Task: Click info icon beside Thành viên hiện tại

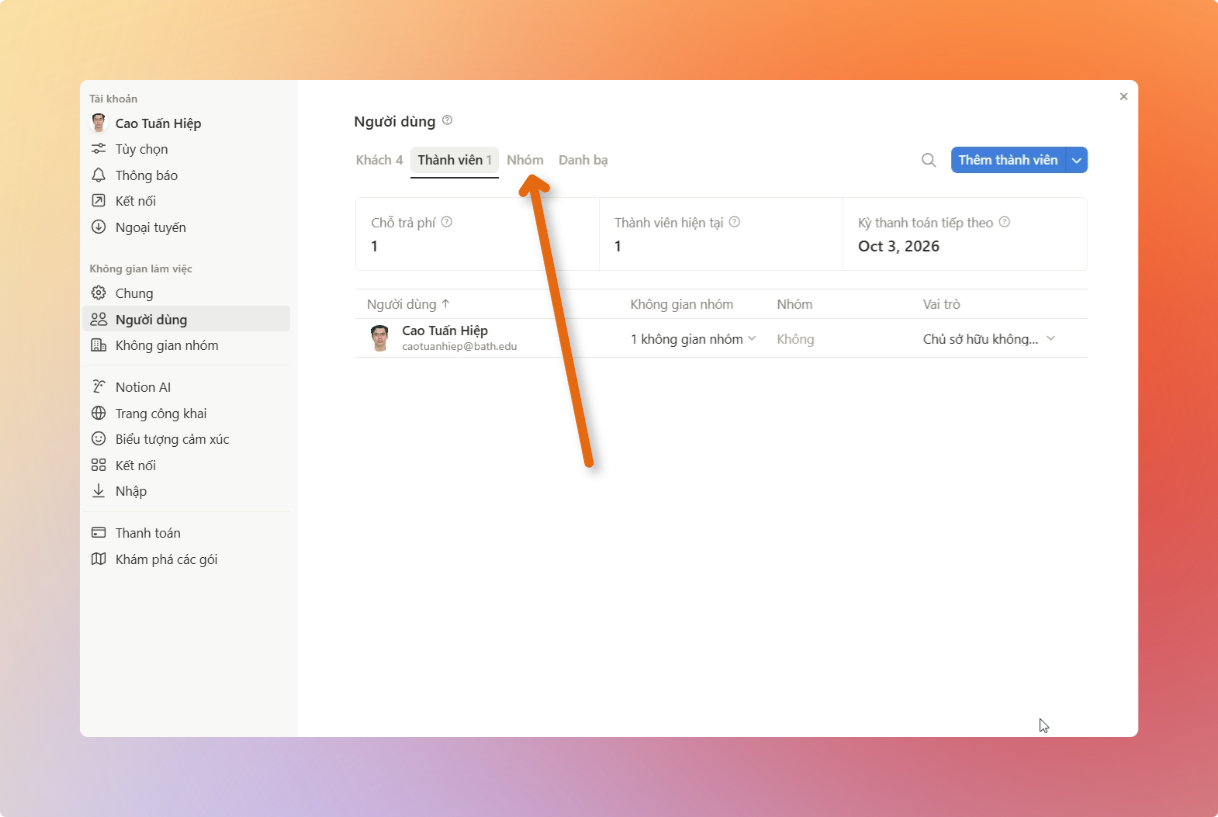Action: tap(735, 222)
